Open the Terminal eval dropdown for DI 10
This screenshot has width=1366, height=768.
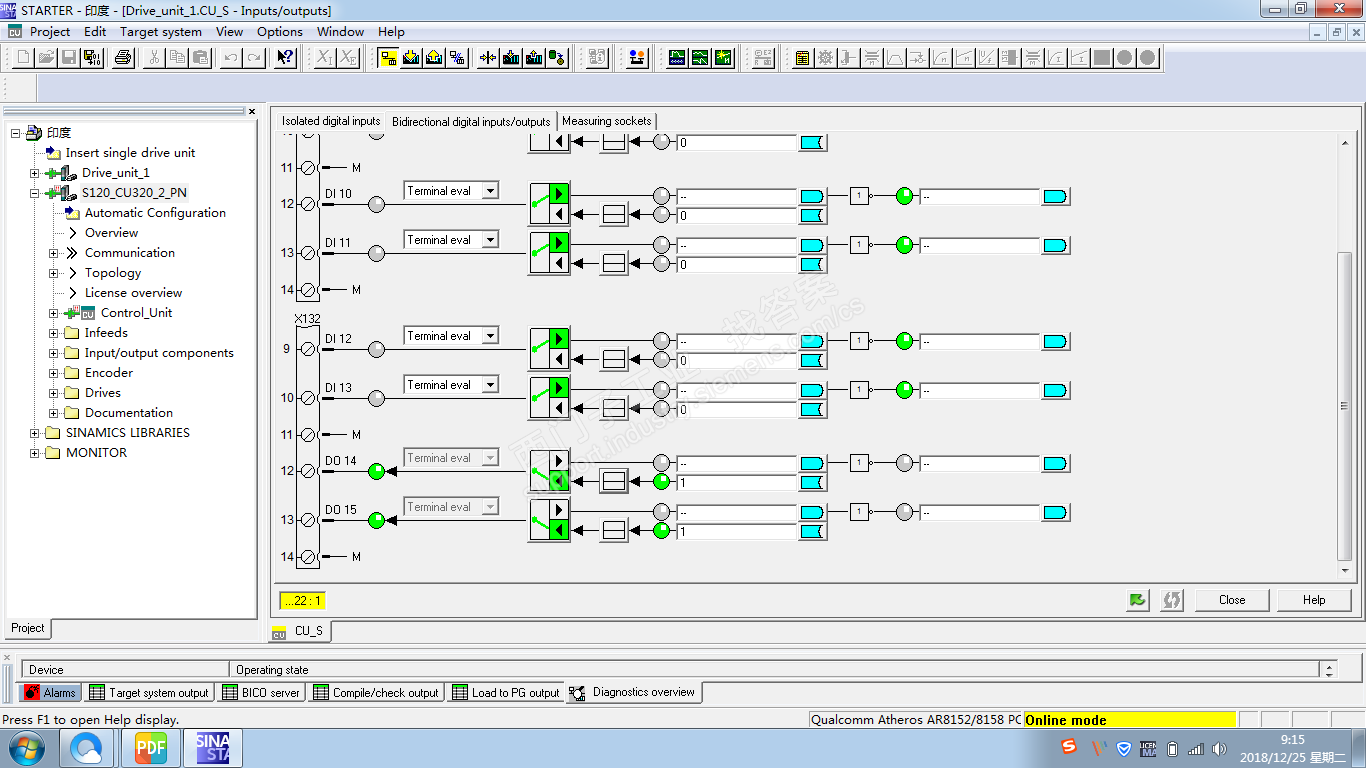490,191
